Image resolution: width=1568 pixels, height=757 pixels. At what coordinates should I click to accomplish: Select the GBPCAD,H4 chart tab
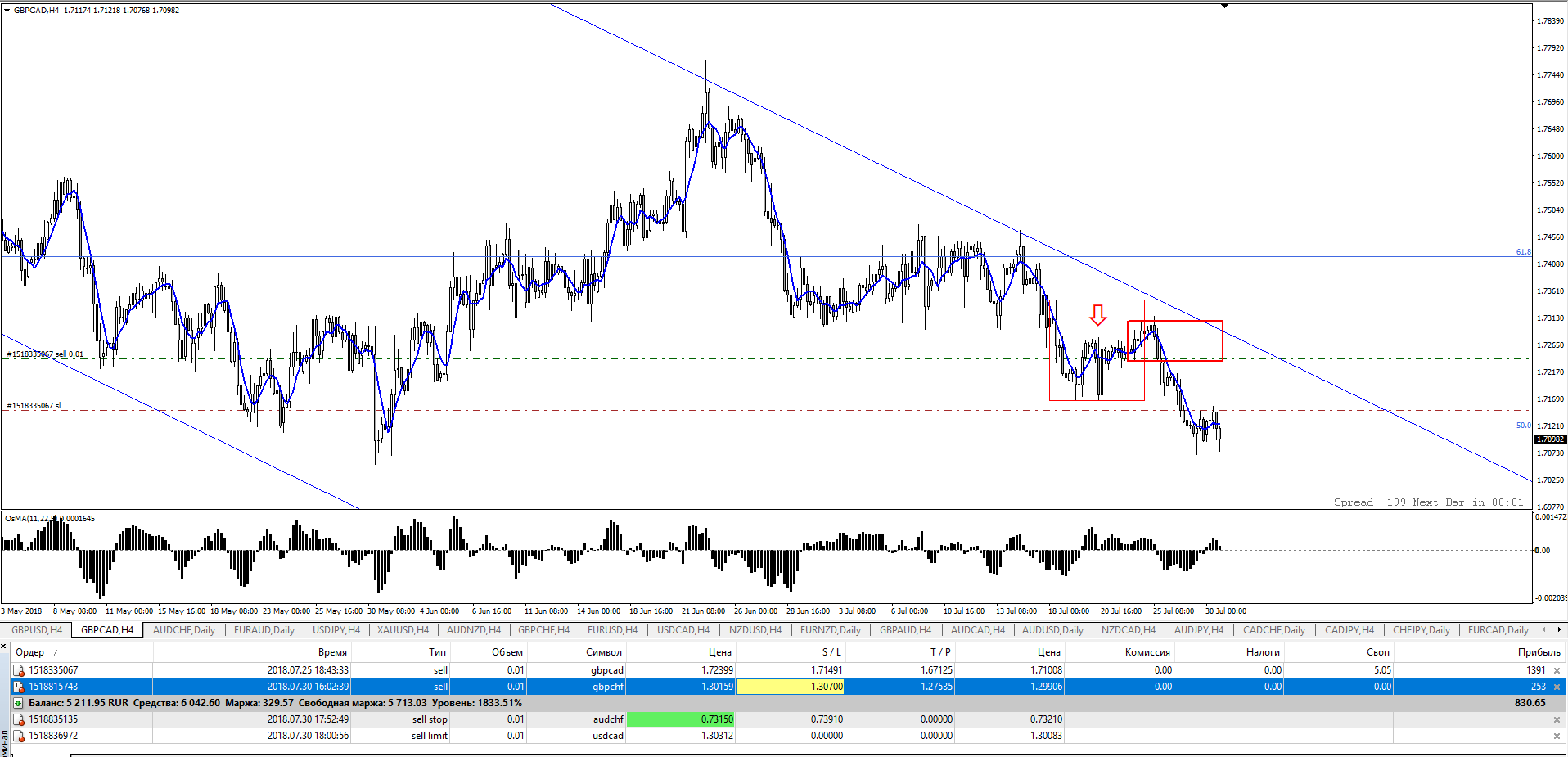tap(107, 630)
